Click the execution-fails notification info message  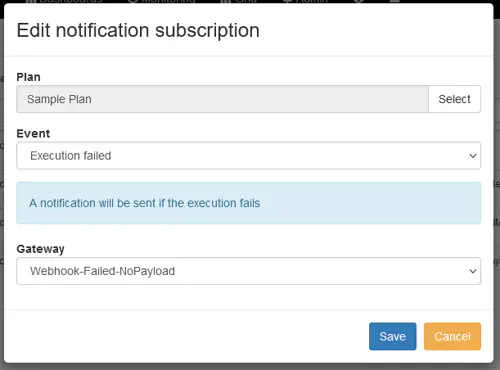(248, 203)
